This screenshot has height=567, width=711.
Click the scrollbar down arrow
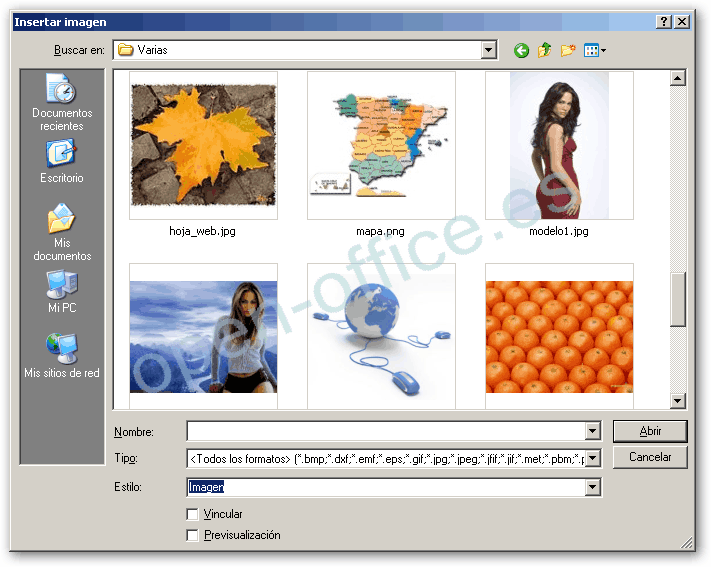coord(677,401)
